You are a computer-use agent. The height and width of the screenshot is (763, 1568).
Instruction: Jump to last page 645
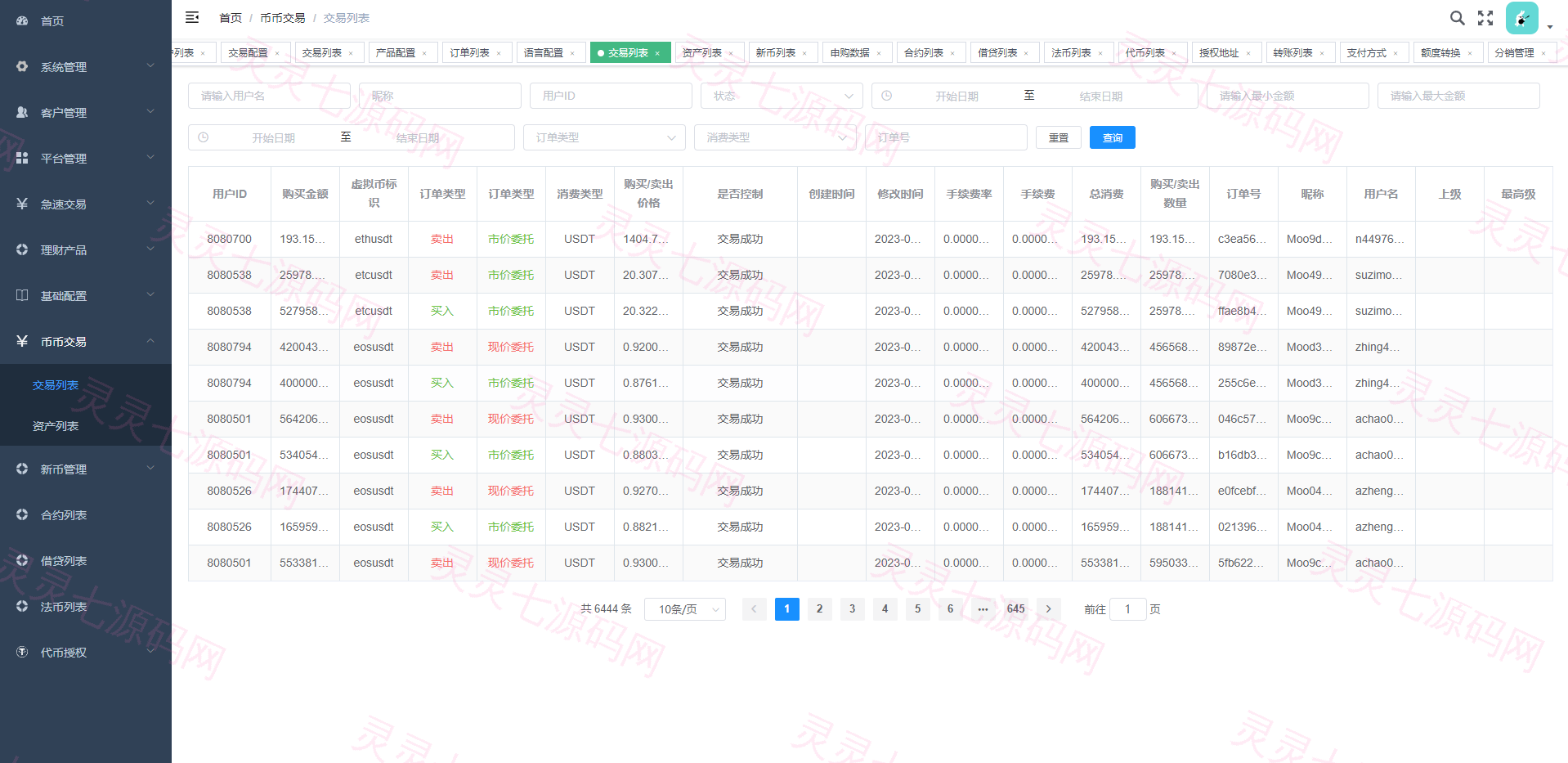(x=1015, y=608)
